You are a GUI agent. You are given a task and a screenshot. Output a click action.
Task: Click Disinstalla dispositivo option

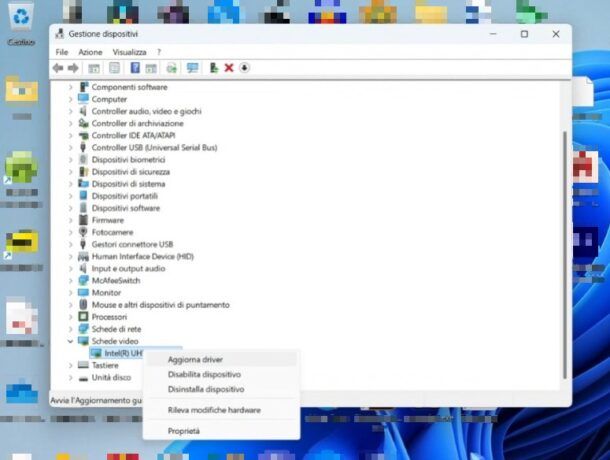click(x=205, y=389)
